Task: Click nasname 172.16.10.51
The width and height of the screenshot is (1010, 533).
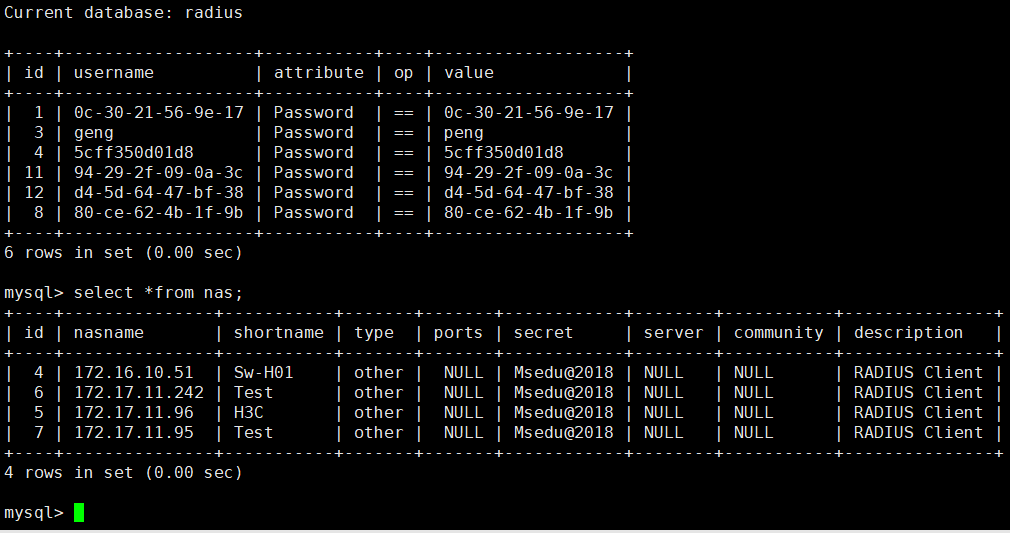Action: click(x=133, y=372)
